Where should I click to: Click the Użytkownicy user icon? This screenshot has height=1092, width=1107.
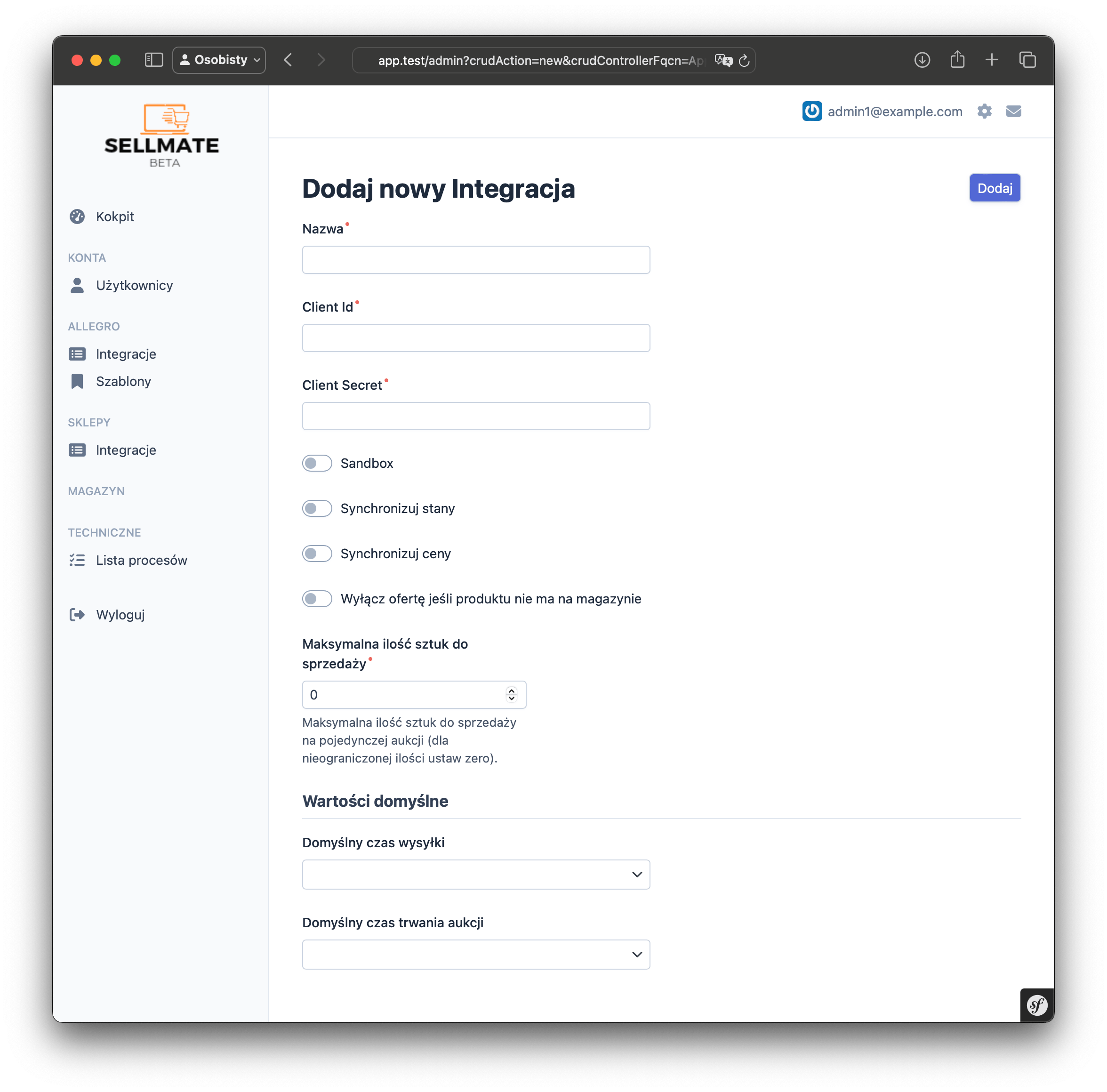coord(77,285)
